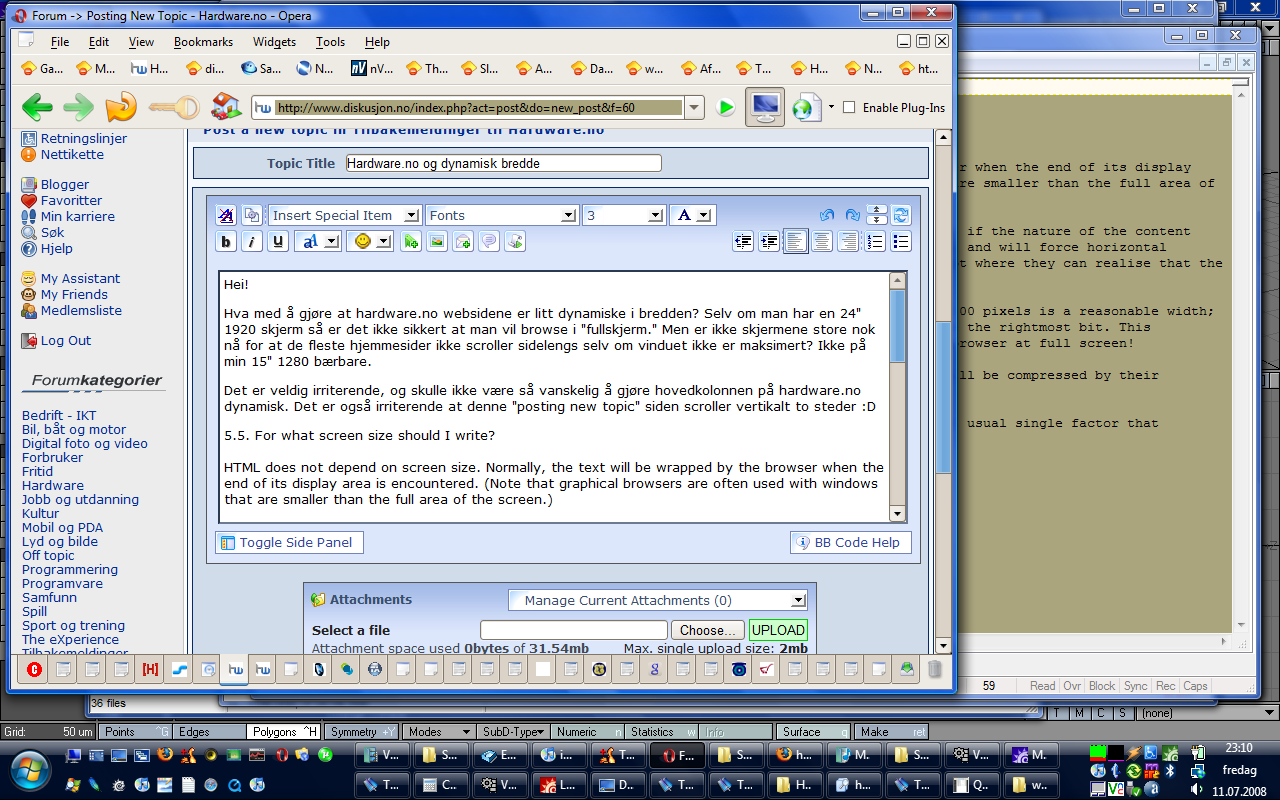The height and width of the screenshot is (800, 1280).
Task: Click the Wand key icon in Opera toolbar
Action: coord(174,107)
